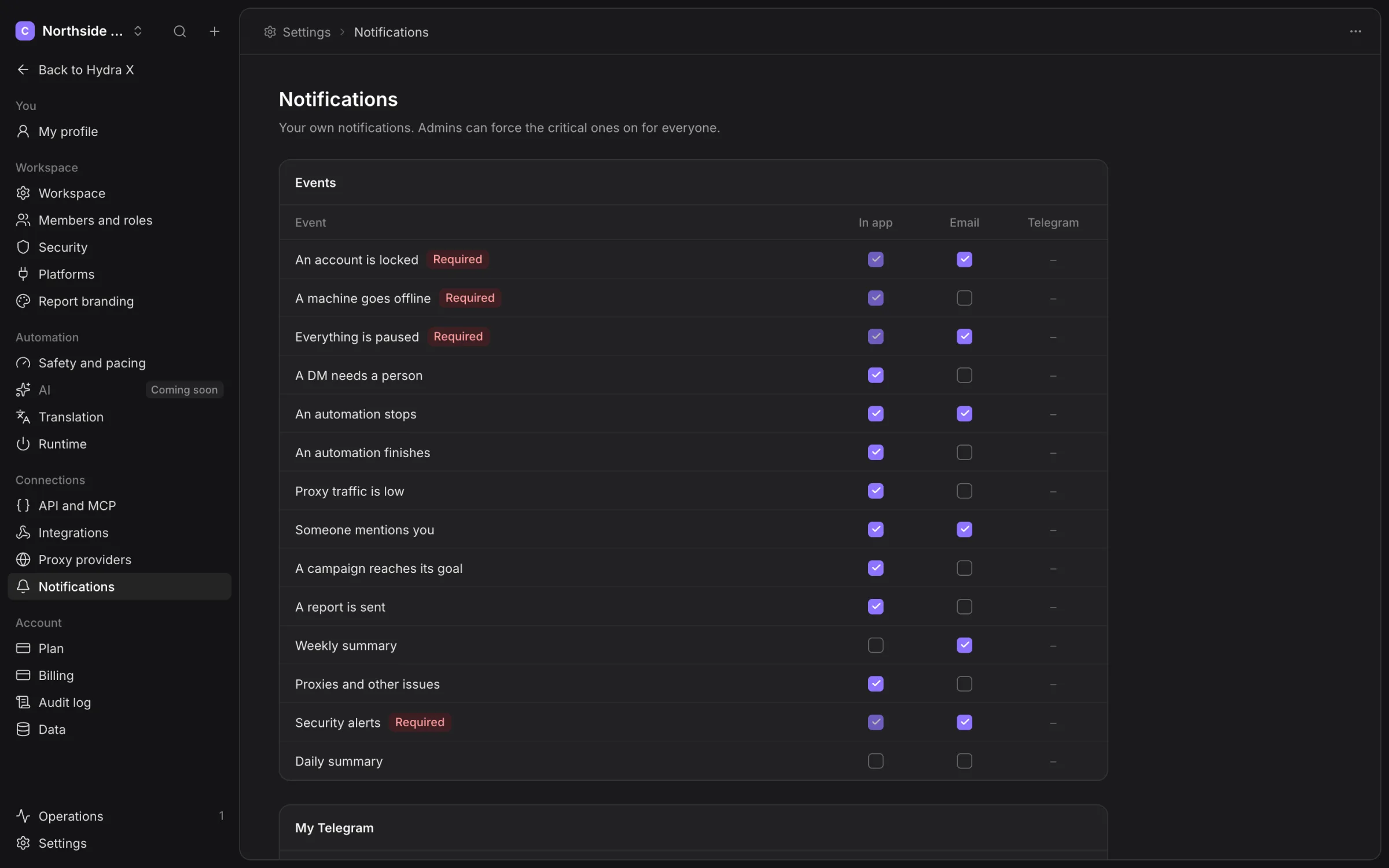Click the A campaign reaches its goal label

pos(379,568)
